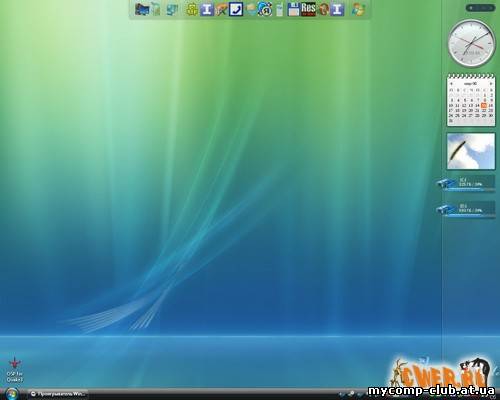
Task: Select the highlighted day 15 in the calendar
Action: pyautogui.click(x=484, y=105)
